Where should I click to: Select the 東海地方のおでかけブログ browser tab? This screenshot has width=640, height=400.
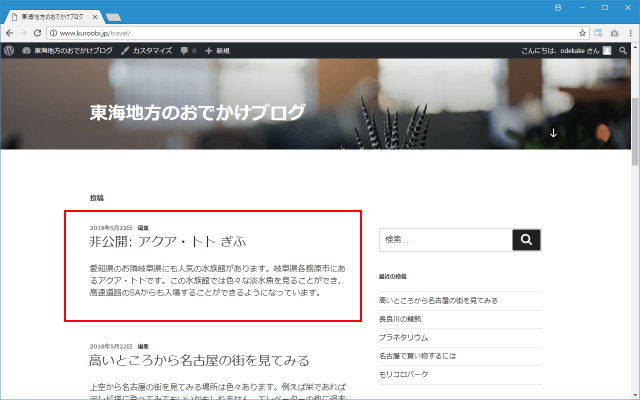tap(52, 17)
